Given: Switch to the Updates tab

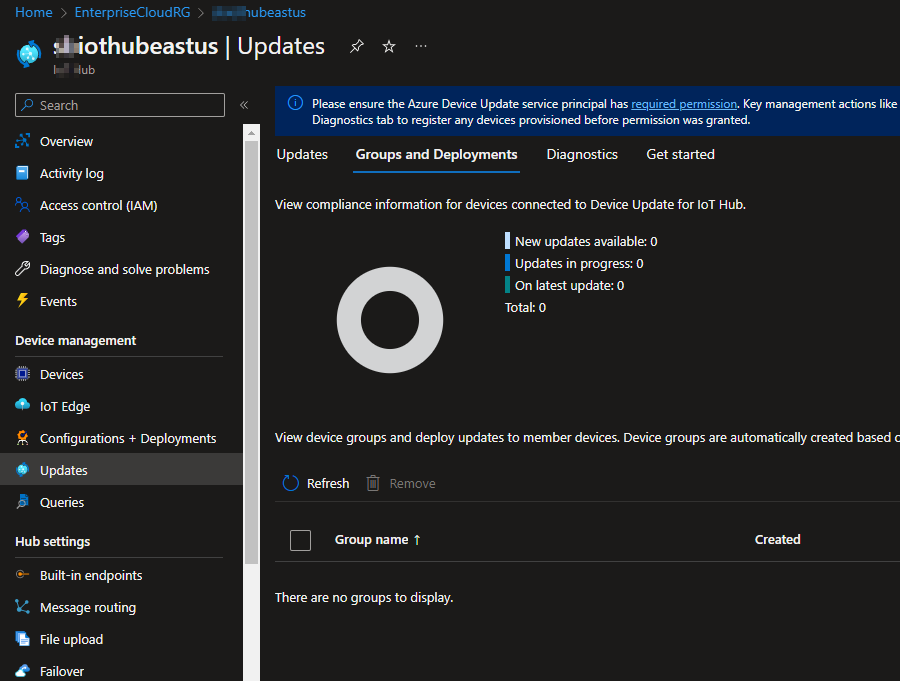Looking at the screenshot, I should pyautogui.click(x=302, y=154).
